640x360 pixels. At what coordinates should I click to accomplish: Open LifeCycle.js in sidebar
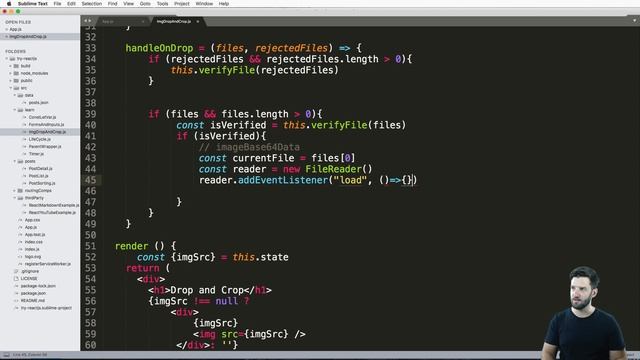click(x=40, y=140)
